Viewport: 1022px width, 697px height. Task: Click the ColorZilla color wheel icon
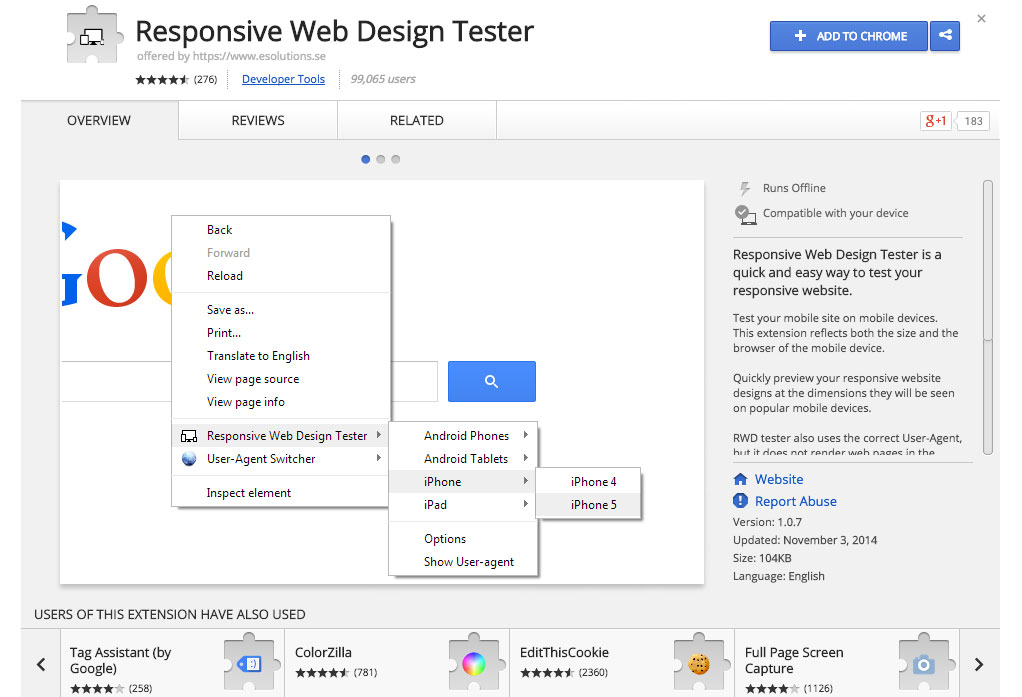[474, 663]
